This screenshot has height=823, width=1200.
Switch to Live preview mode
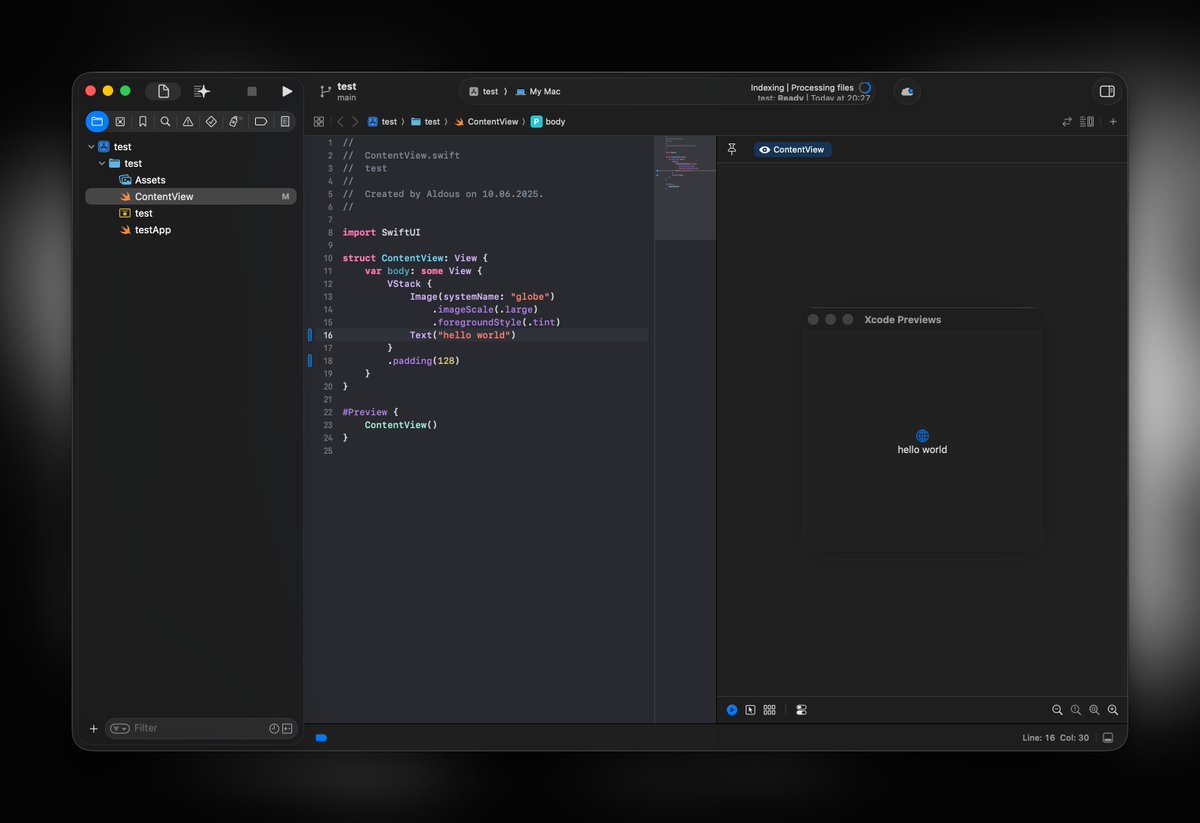[x=732, y=710]
